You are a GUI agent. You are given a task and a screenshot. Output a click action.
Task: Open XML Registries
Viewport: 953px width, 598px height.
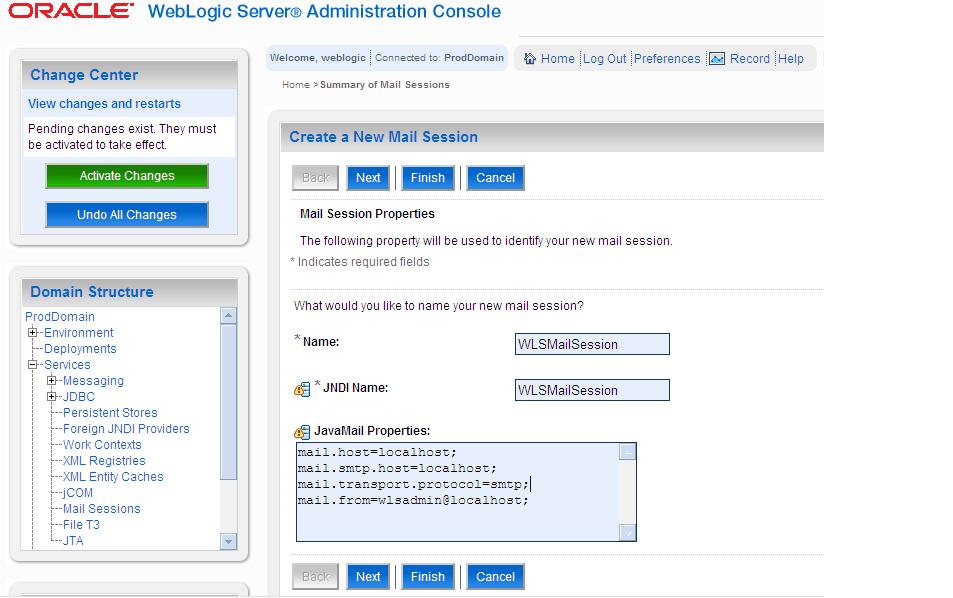(x=104, y=461)
